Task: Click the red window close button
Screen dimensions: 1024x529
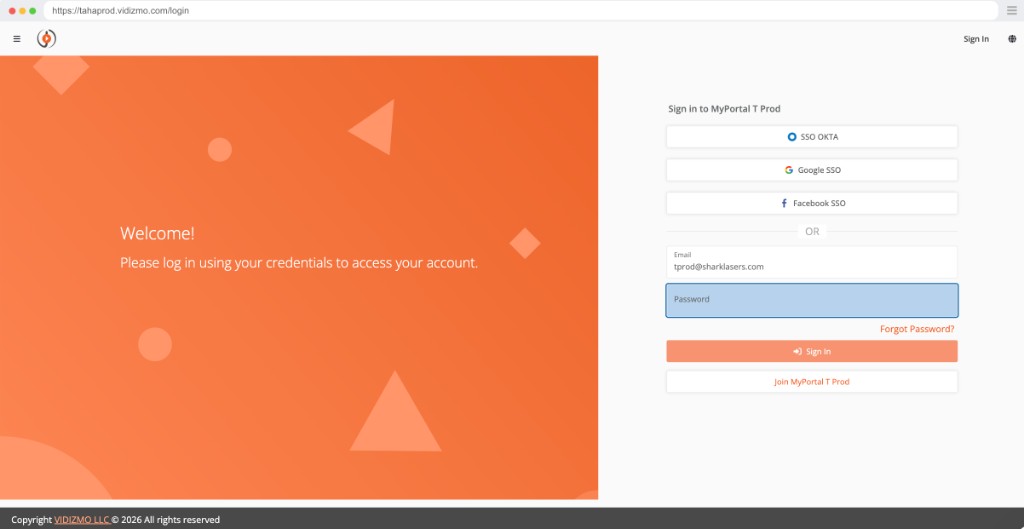Action: [12, 11]
